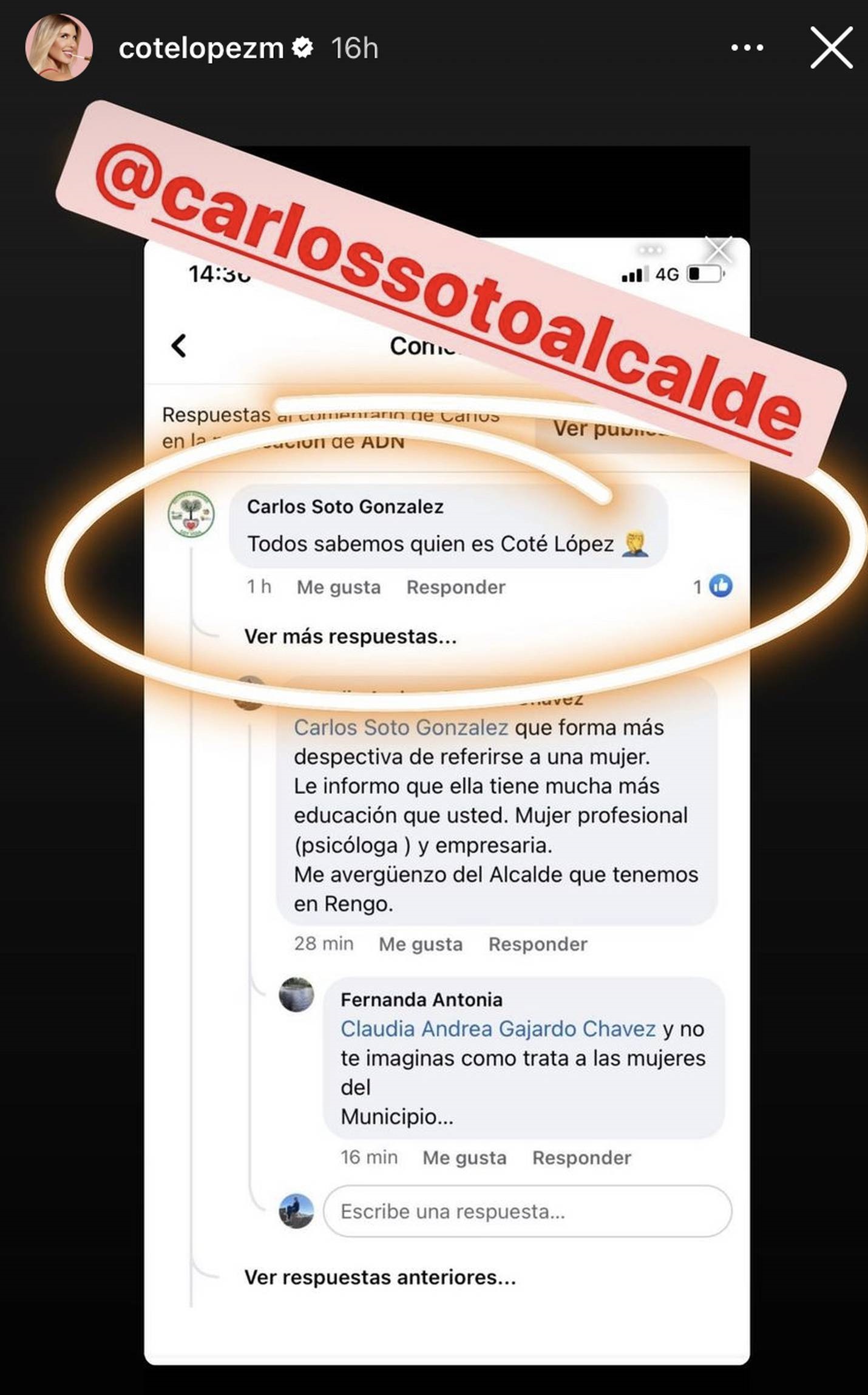Open the tagged Claudia Andrea Gajardo Chavez link
868x1395 pixels.
click(498, 1029)
